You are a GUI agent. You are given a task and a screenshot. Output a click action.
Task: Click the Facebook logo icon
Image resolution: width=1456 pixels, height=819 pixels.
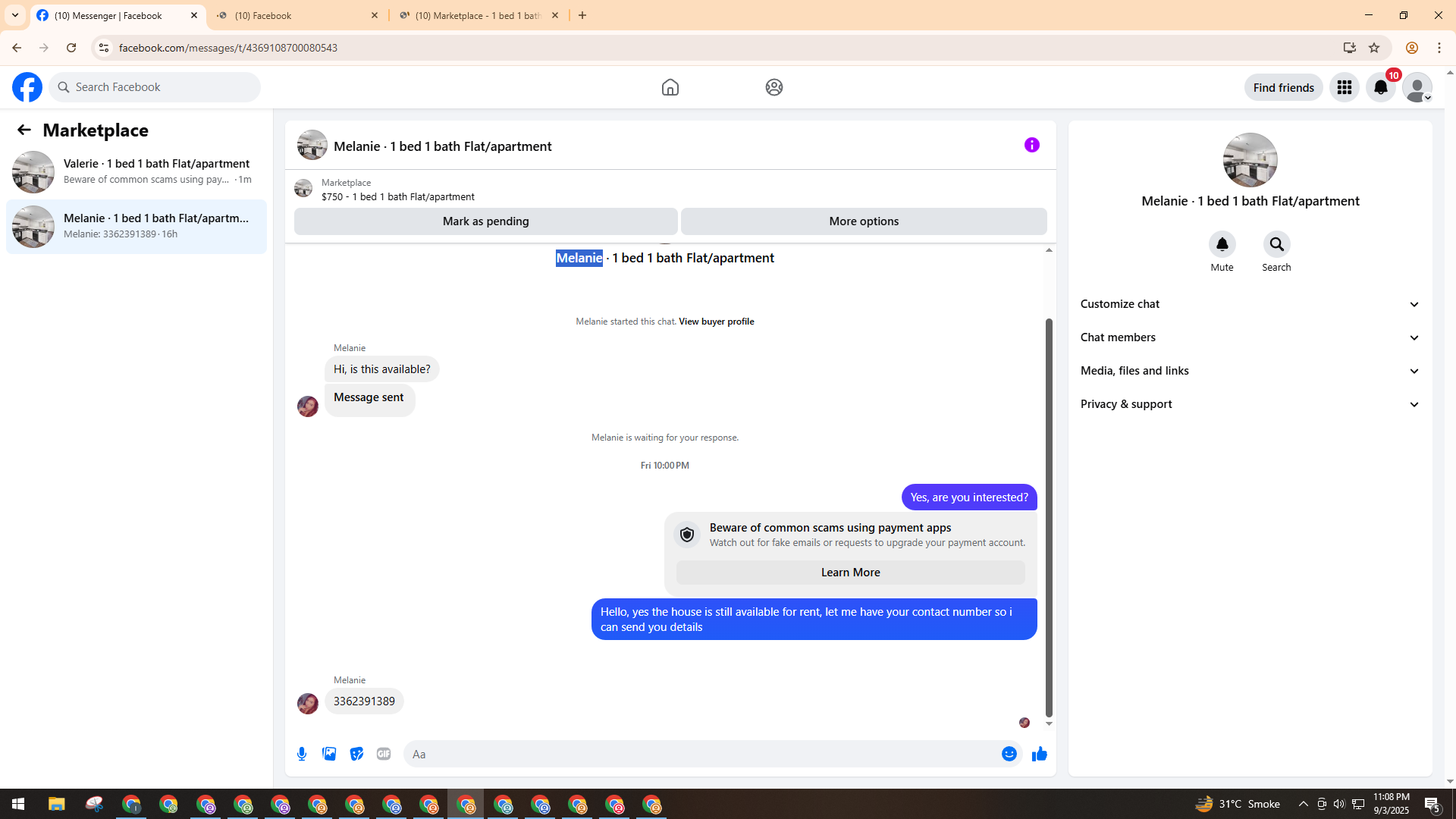(27, 87)
